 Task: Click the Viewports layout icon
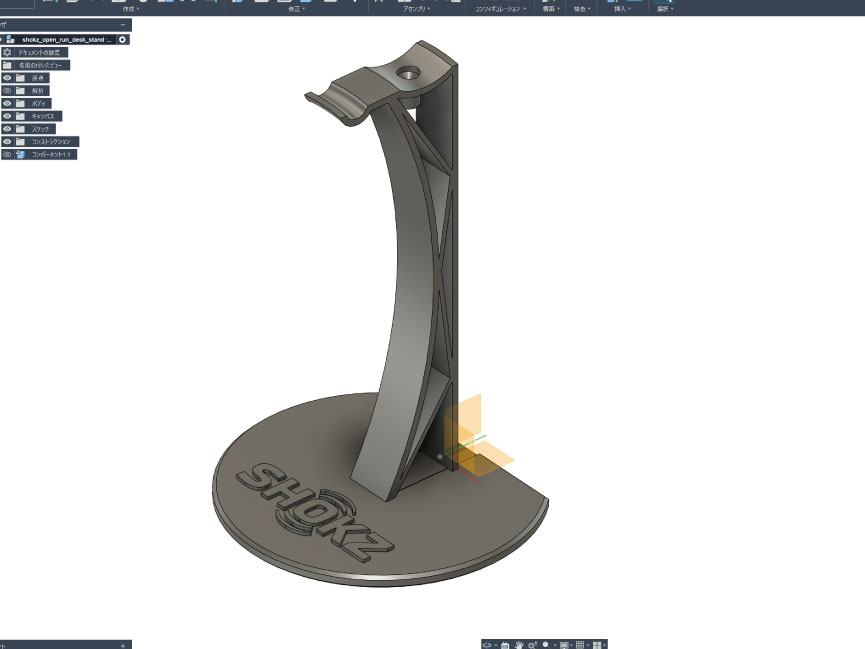[x=597, y=645]
